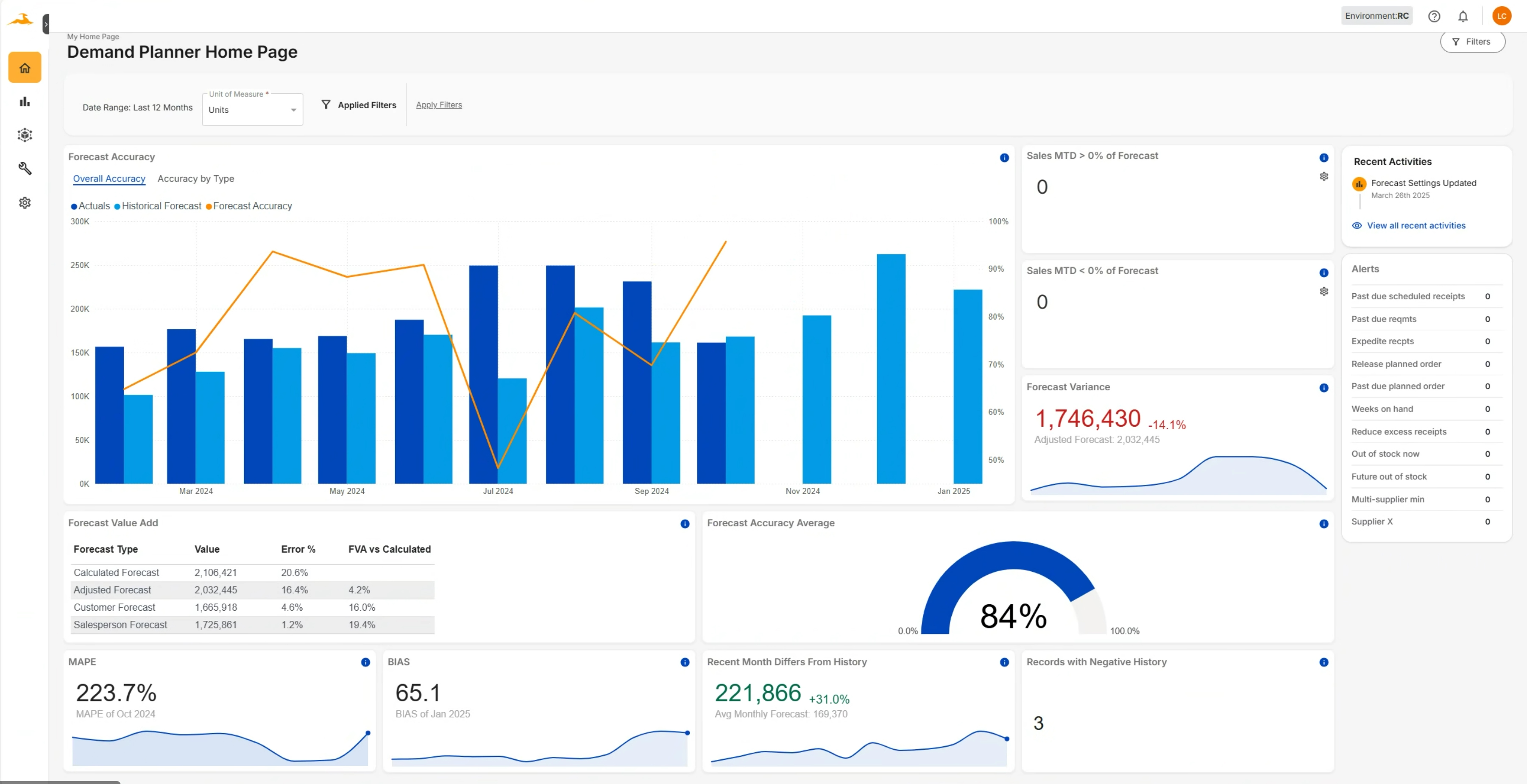Click the Filters button at top right
The width and height of the screenshot is (1527, 784).
(1472, 42)
